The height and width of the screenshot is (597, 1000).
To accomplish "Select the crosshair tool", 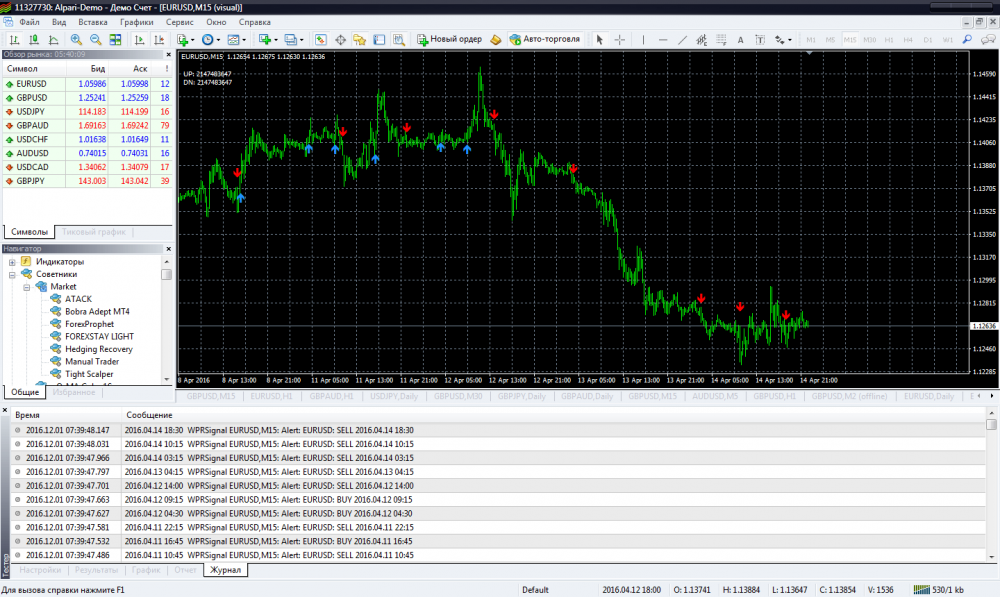I will click(x=619, y=40).
